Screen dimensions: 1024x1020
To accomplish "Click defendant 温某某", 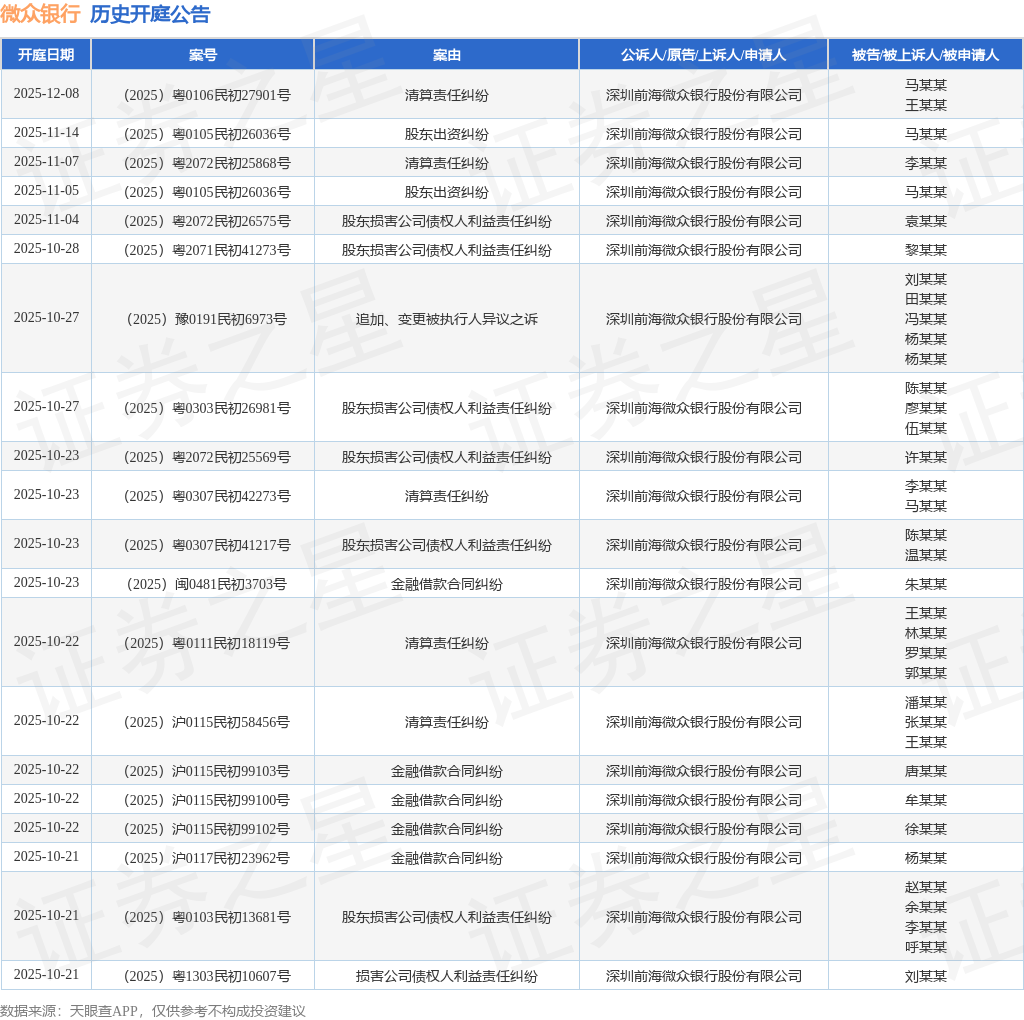I will (x=925, y=554).
